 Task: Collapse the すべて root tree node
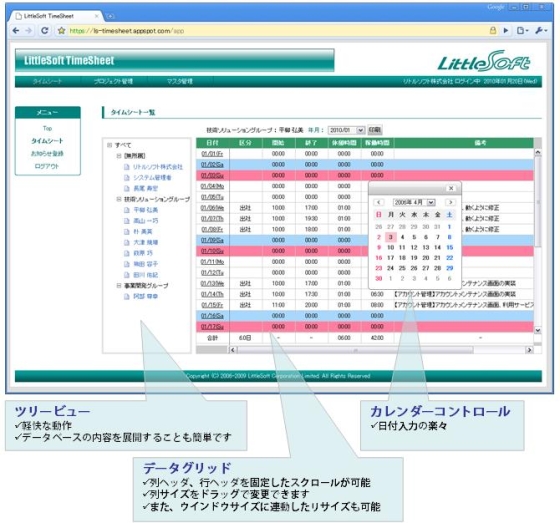click(110, 145)
